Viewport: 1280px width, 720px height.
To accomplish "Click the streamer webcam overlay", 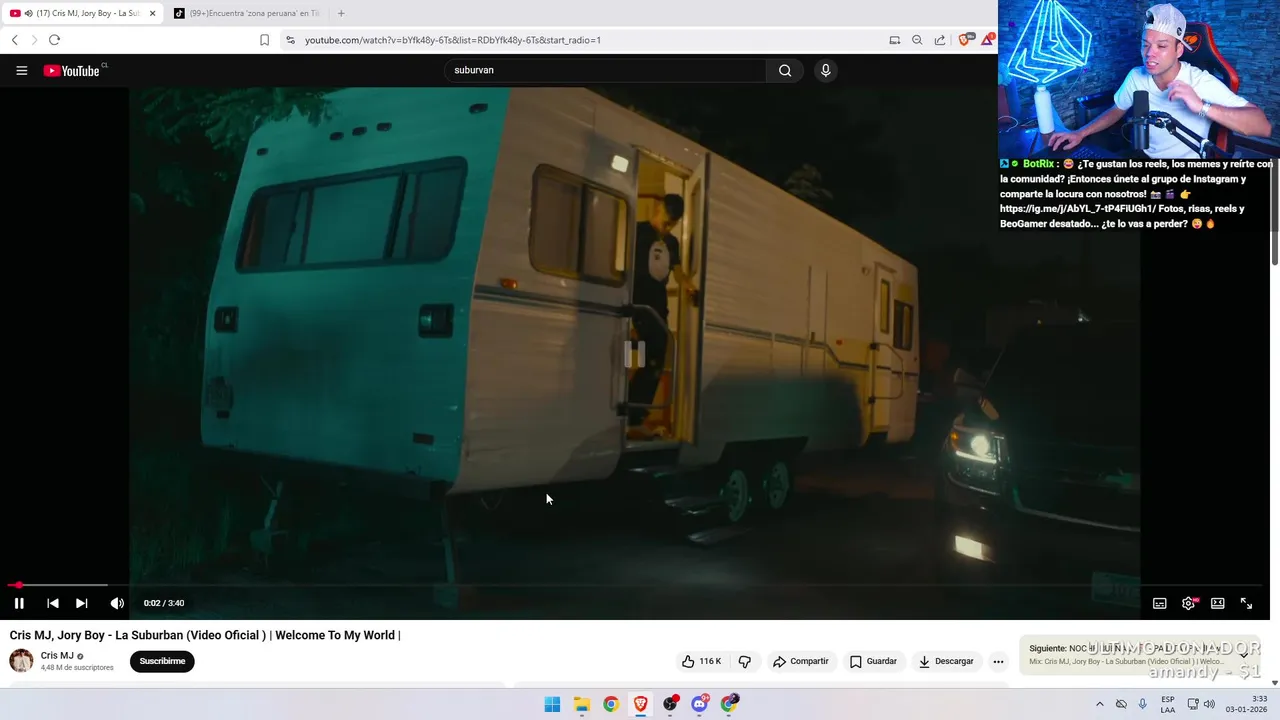I will (x=1139, y=78).
